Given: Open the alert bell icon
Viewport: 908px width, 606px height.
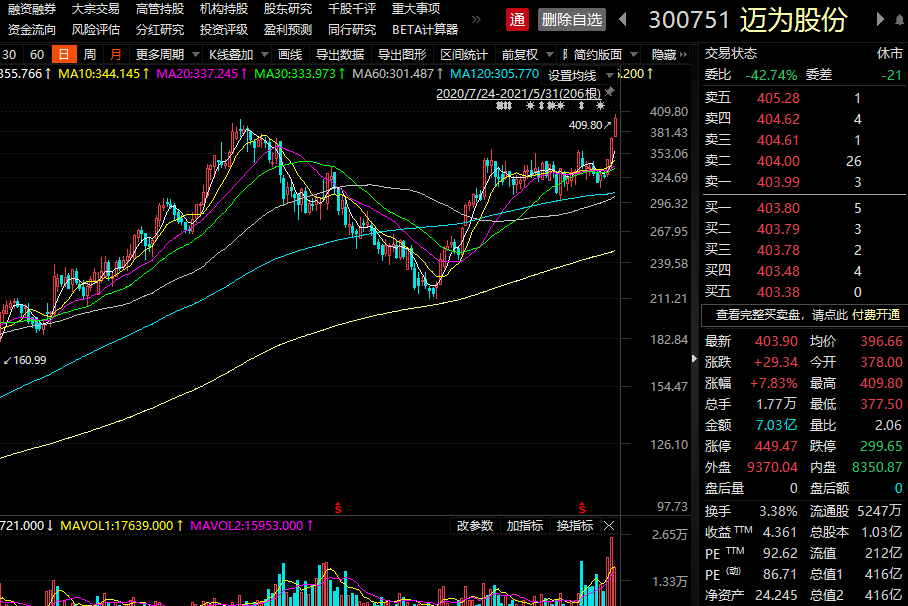Looking at the screenshot, I should pos(900,20).
